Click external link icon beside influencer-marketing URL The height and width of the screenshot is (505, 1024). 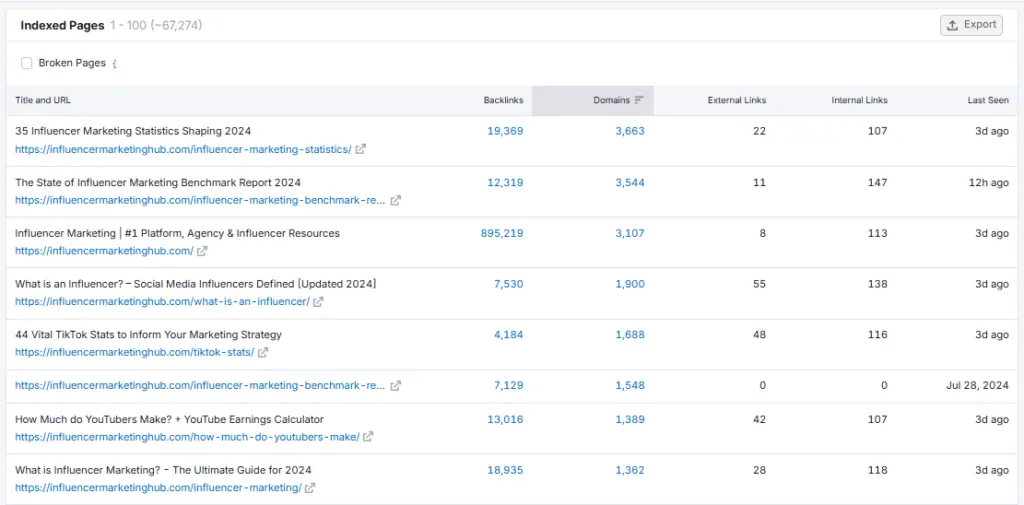[x=311, y=488]
